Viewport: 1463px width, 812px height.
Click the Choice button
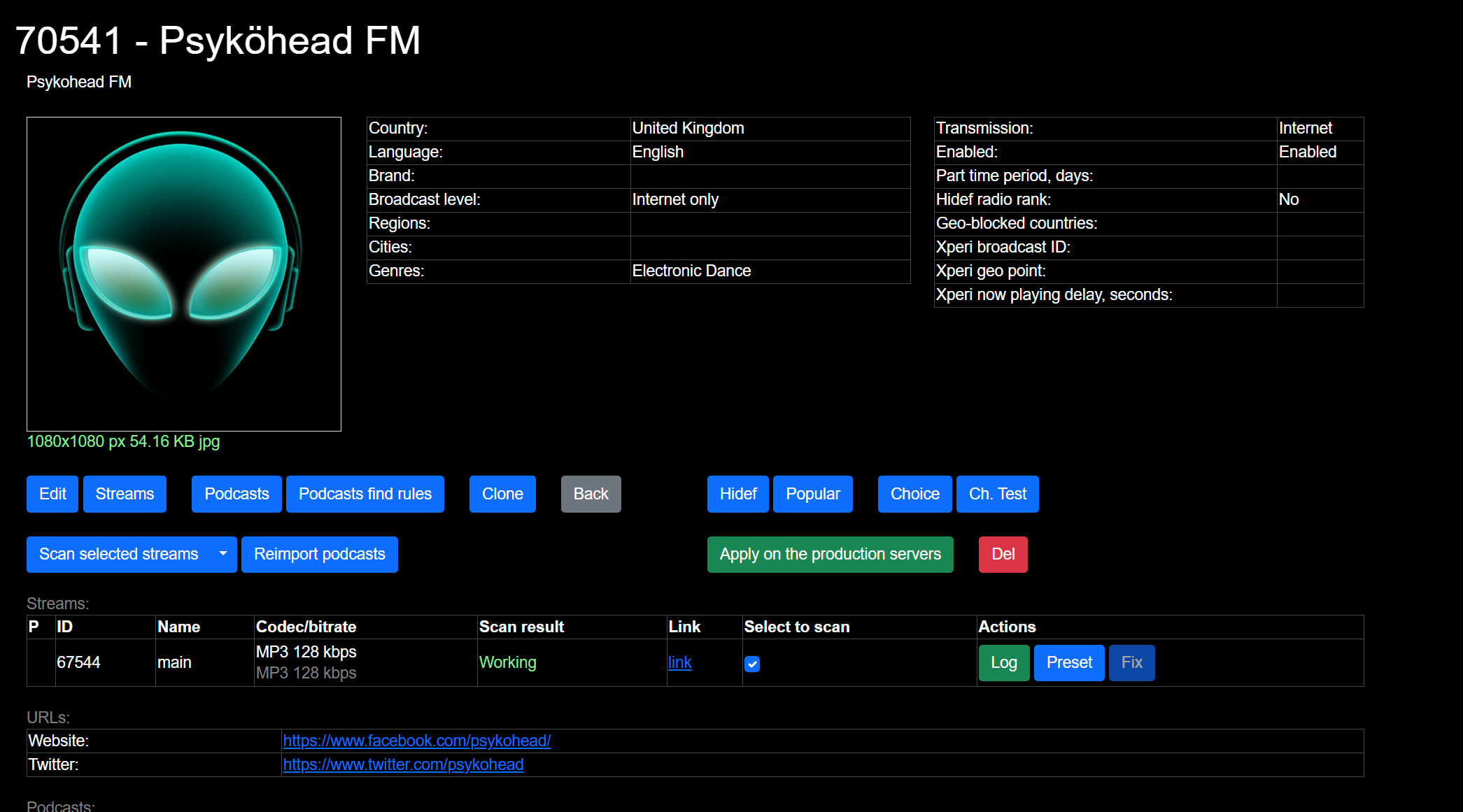(914, 494)
